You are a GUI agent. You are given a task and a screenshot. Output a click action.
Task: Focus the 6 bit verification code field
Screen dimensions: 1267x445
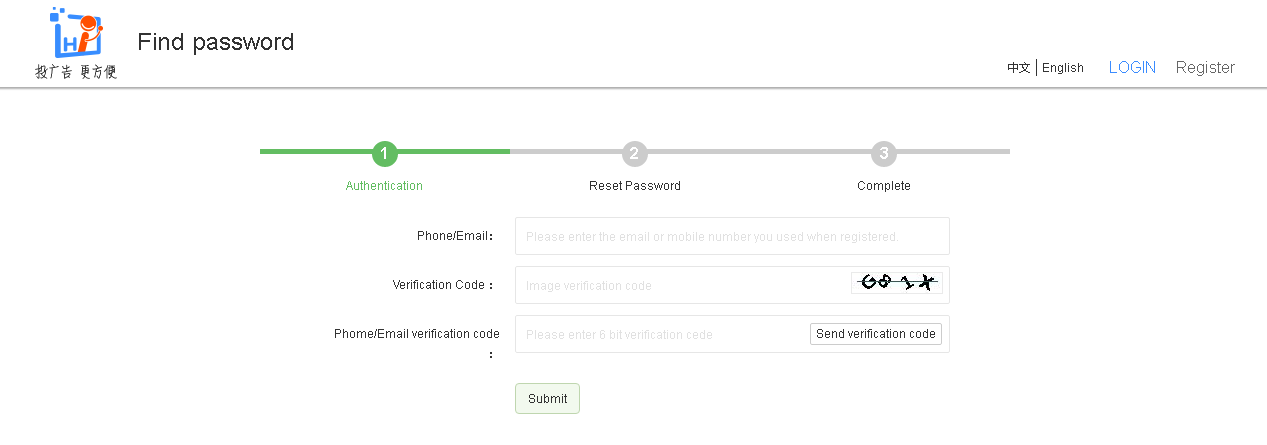tap(662, 334)
